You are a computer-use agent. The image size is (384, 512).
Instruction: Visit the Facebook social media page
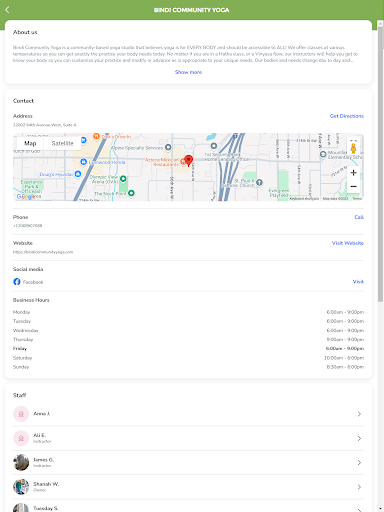pos(358,282)
